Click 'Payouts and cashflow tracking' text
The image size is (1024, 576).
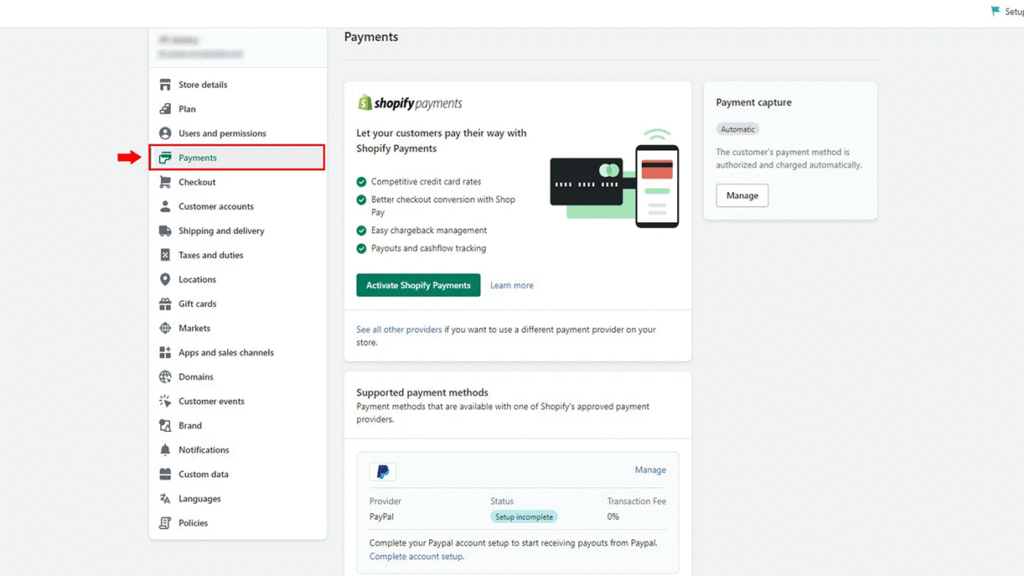(428, 248)
